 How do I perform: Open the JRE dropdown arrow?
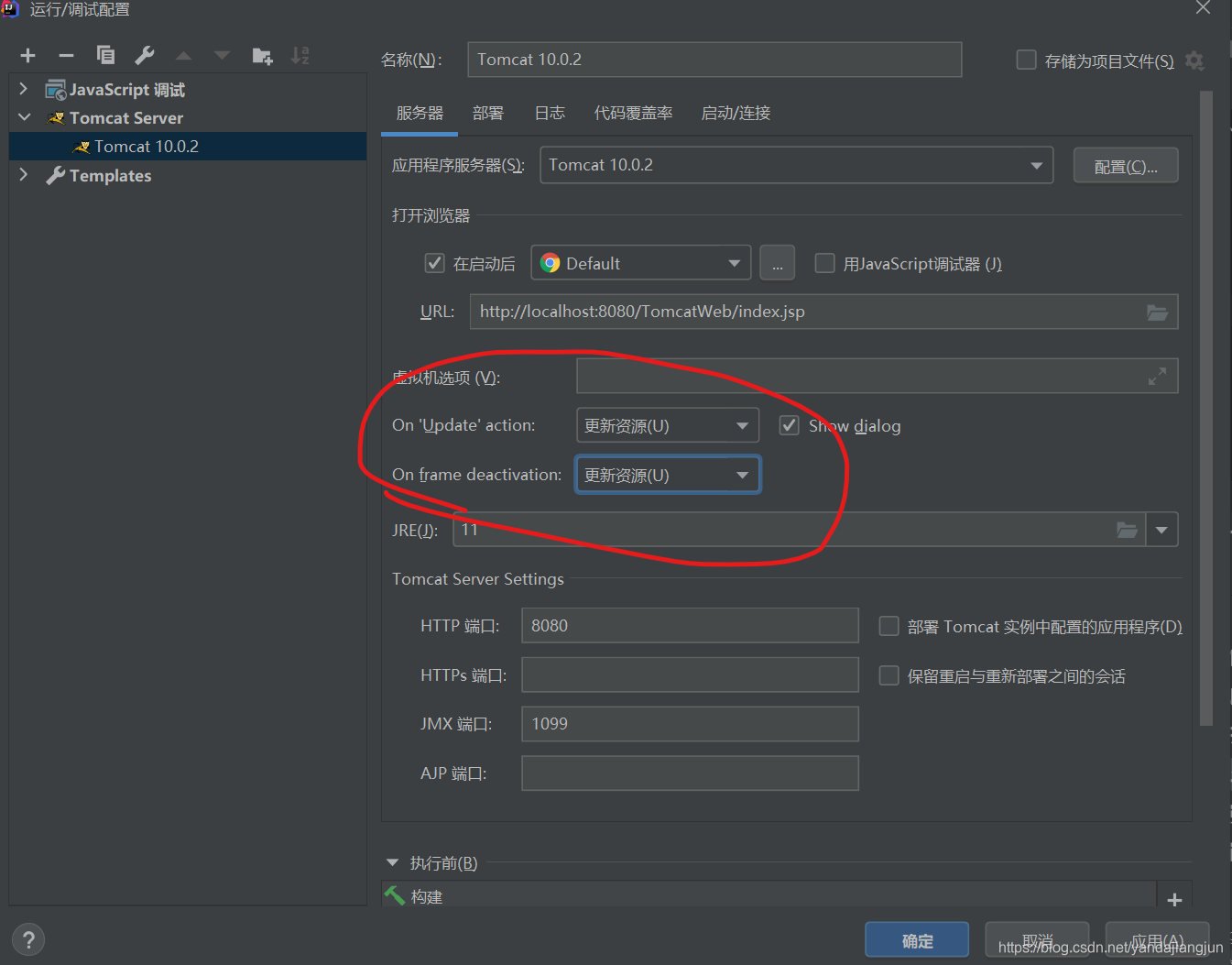pos(1161,530)
